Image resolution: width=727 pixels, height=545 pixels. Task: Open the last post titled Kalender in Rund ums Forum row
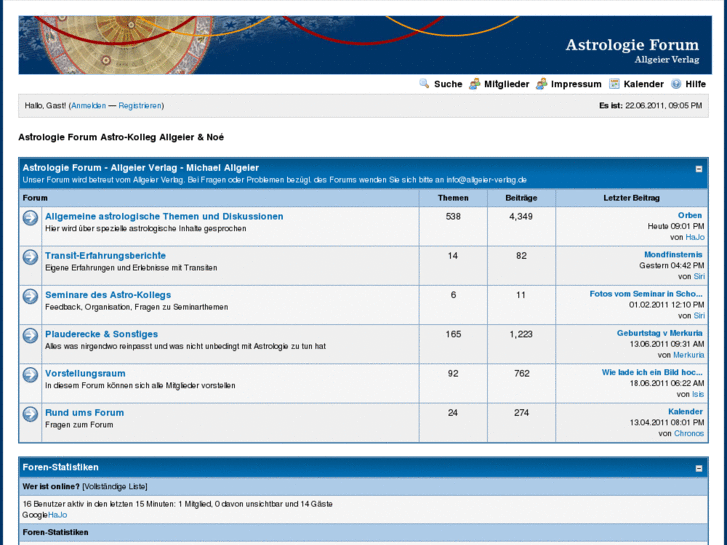(x=685, y=411)
